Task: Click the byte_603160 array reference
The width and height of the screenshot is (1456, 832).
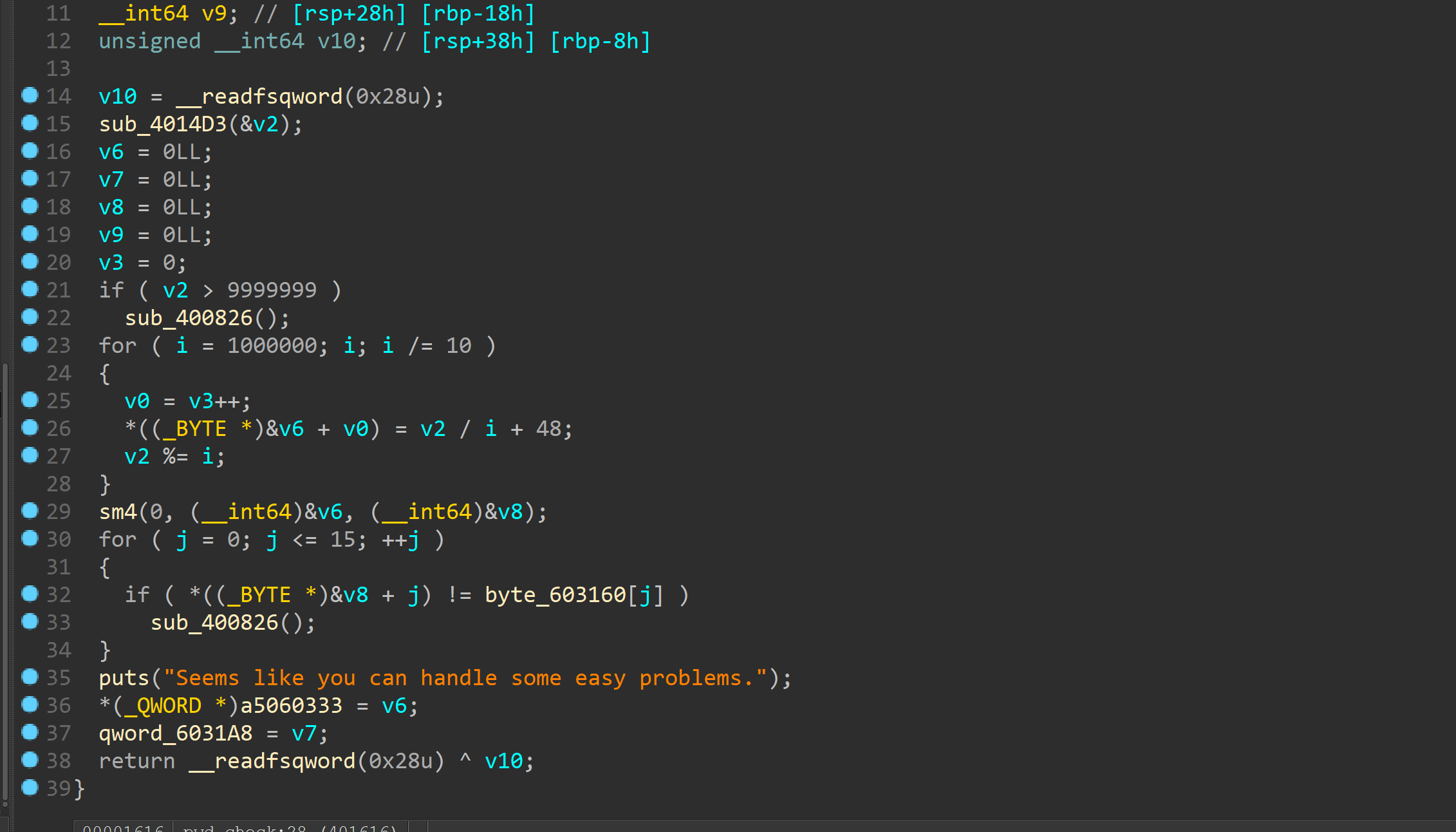Action: pyautogui.click(x=555, y=595)
